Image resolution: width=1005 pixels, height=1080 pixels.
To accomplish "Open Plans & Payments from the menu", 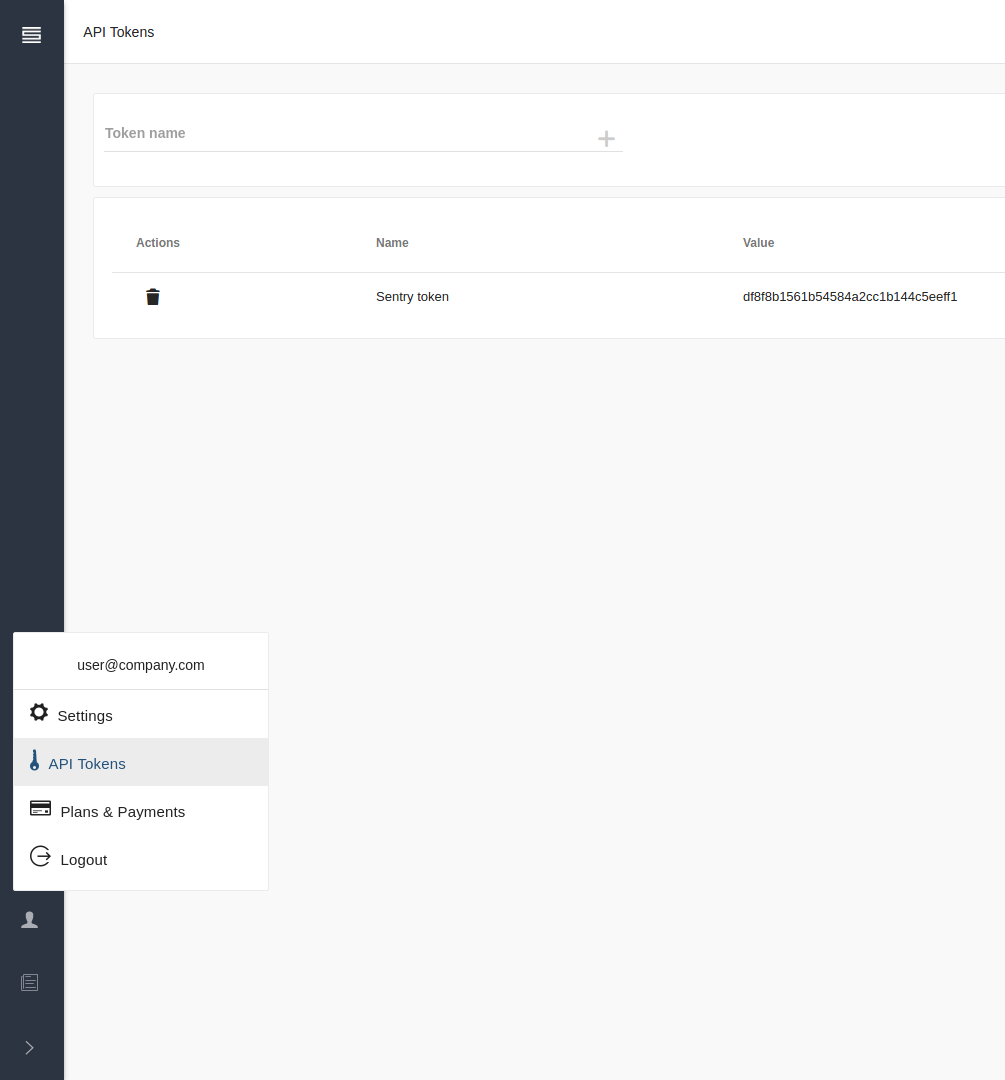I will point(122,811).
